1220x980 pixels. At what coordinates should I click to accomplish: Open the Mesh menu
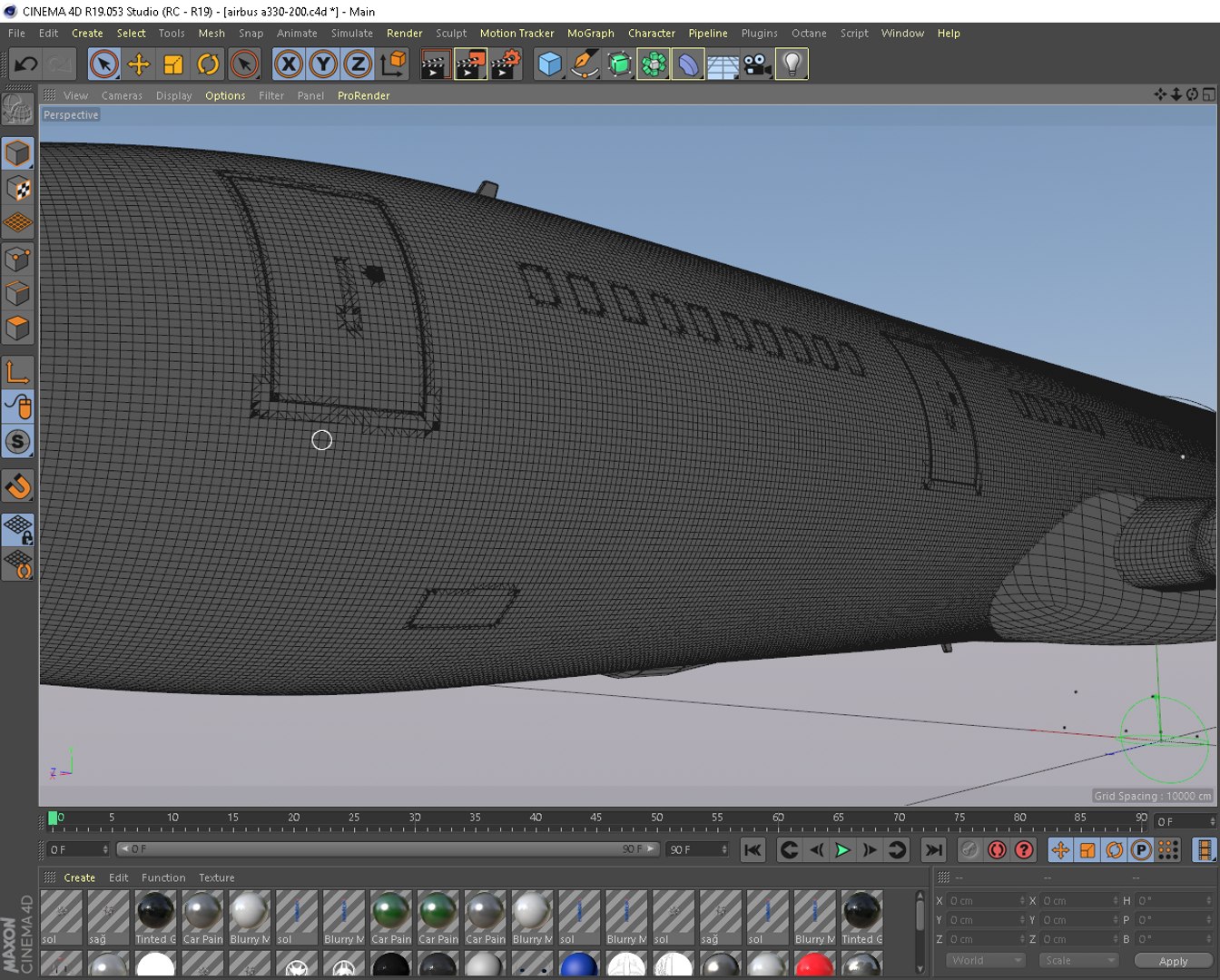[x=212, y=34]
